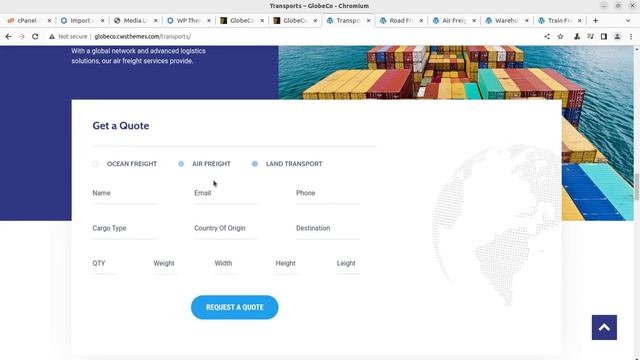The image size is (640, 360).
Task: Open a new tab with plus icon
Action: click(x=596, y=20)
